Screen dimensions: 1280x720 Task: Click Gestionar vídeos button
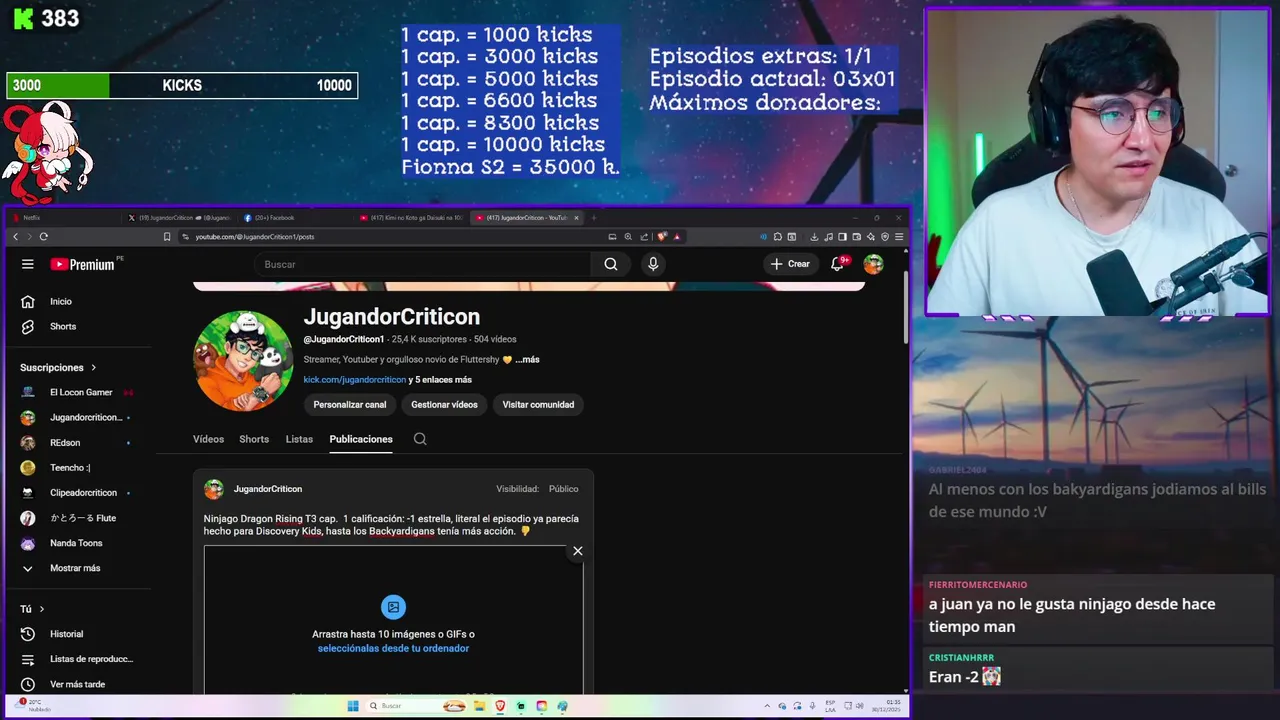444,405
